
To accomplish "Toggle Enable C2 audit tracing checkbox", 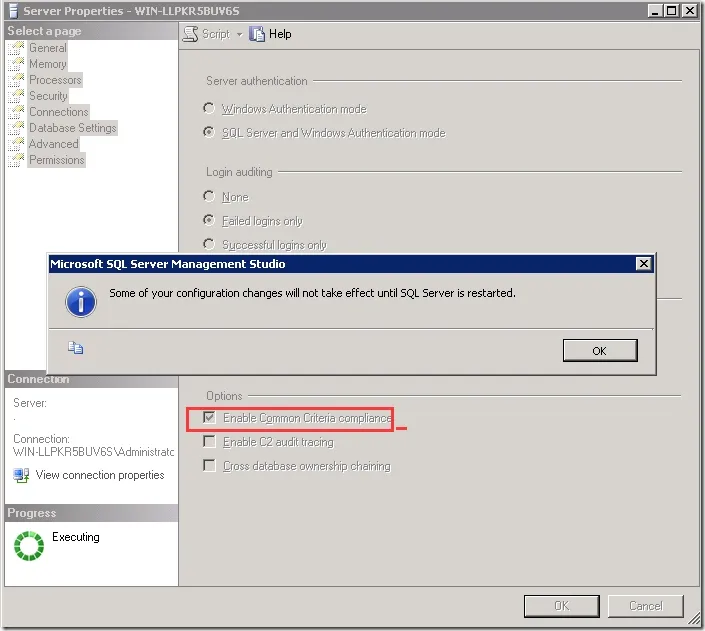I will click(209, 442).
